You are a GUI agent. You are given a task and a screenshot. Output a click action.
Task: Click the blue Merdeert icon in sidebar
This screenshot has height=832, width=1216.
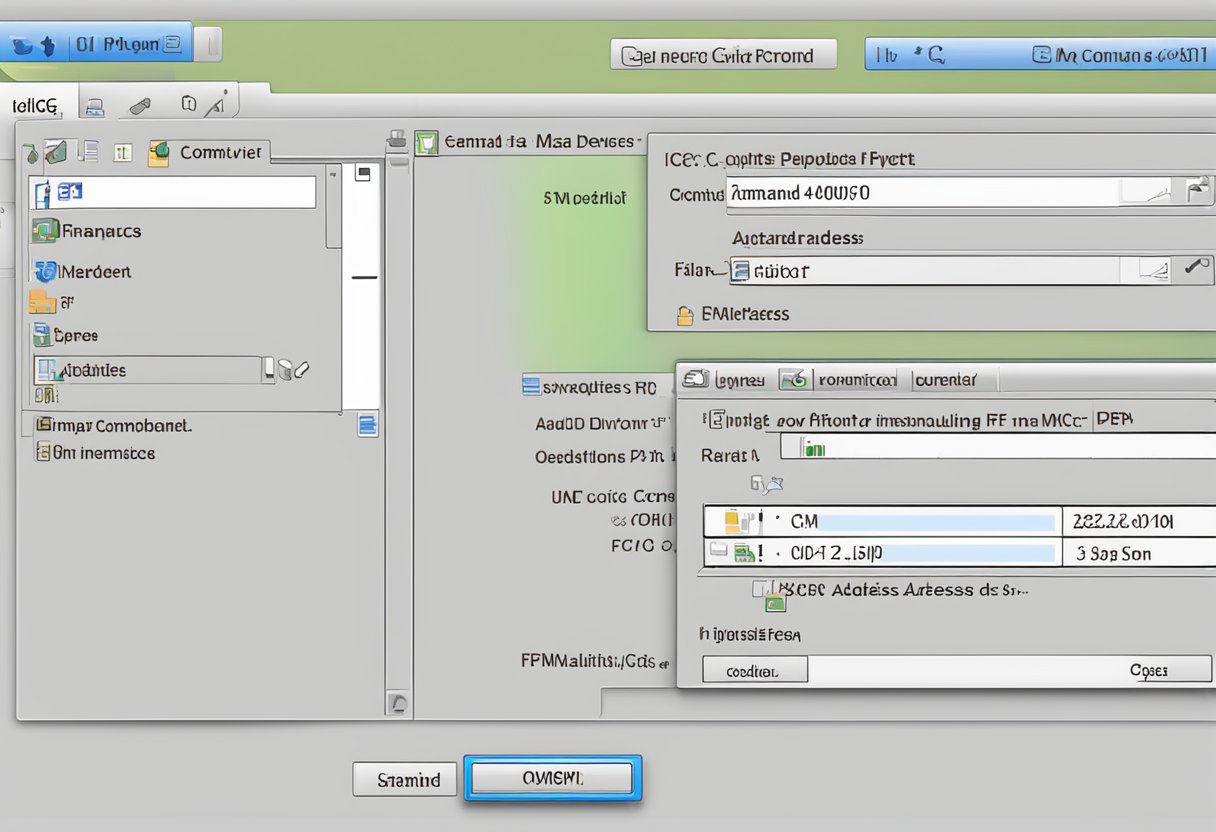[x=45, y=271]
